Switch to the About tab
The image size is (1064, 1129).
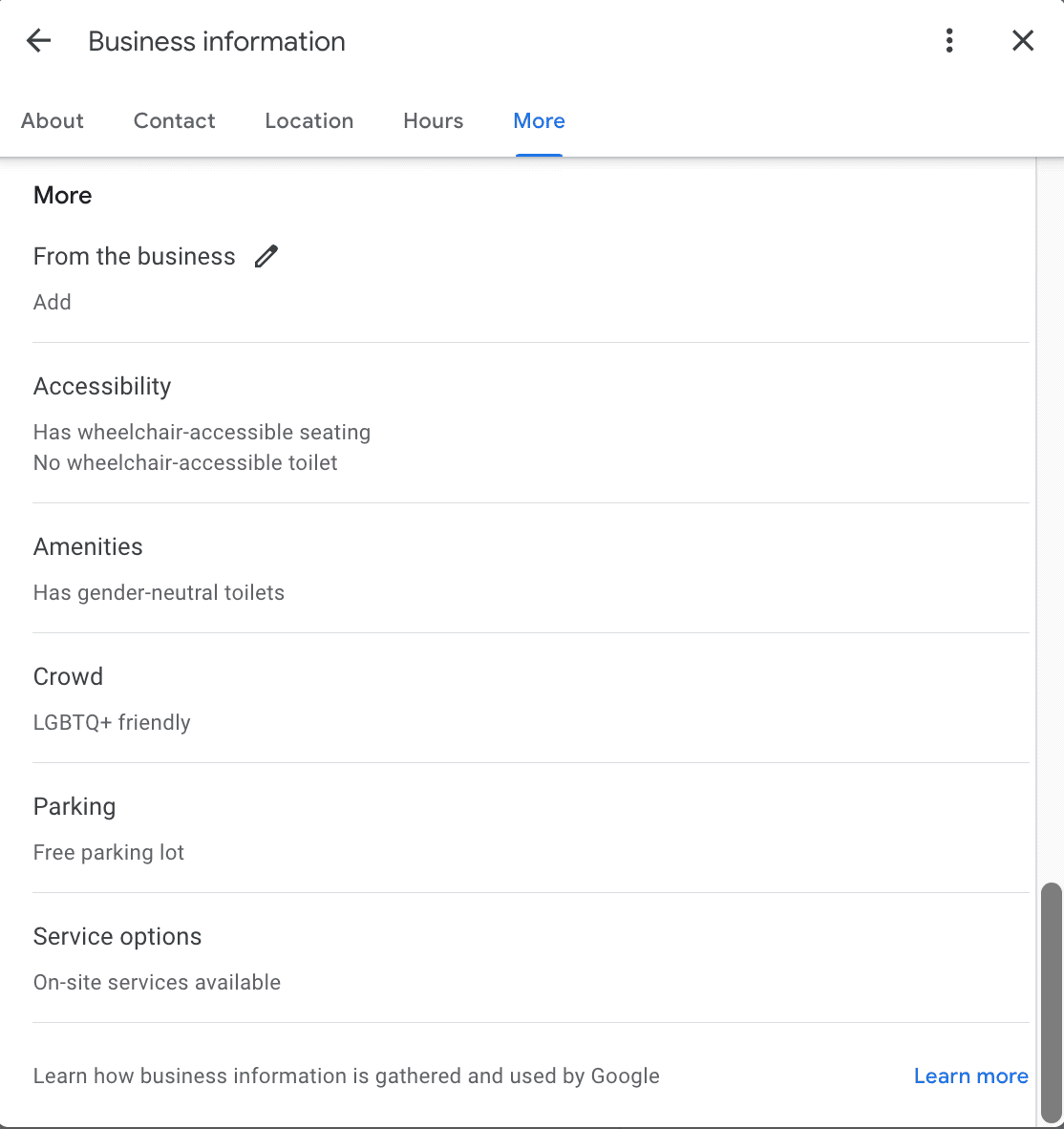click(x=53, y=121)
